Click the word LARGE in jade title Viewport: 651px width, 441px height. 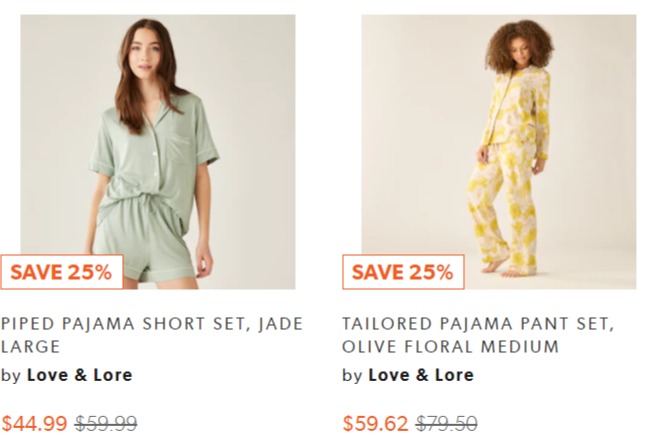click(x=30, y=346)
